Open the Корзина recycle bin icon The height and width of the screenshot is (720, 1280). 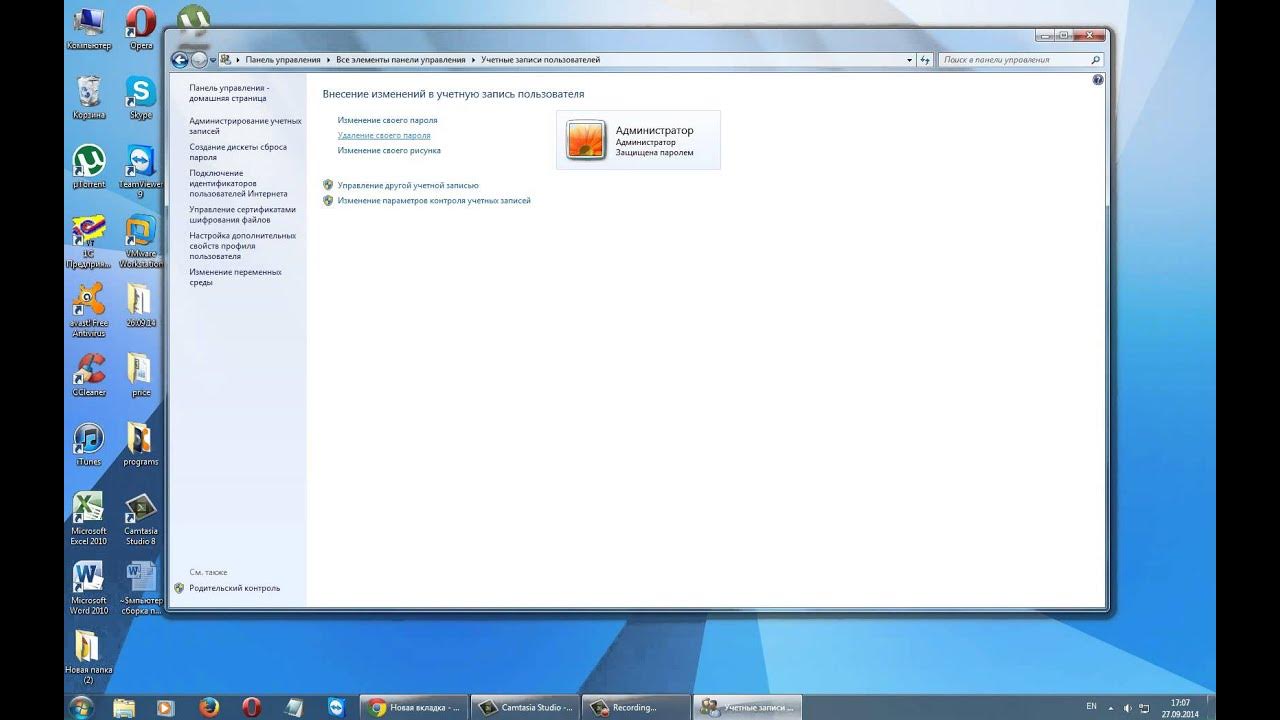point(88,97)
